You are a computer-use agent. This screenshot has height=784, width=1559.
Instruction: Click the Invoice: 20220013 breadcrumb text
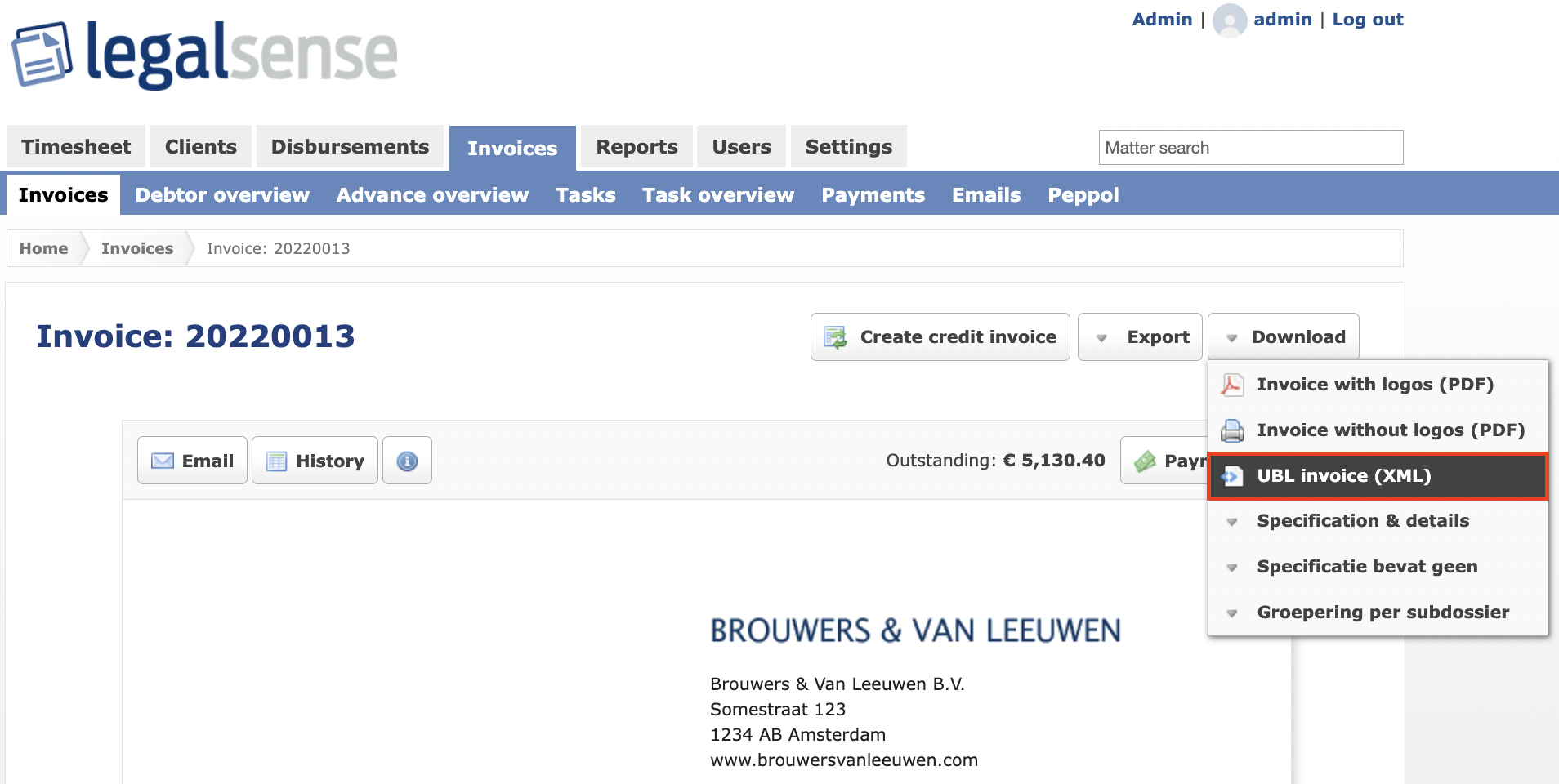click(x=278, y=248)
